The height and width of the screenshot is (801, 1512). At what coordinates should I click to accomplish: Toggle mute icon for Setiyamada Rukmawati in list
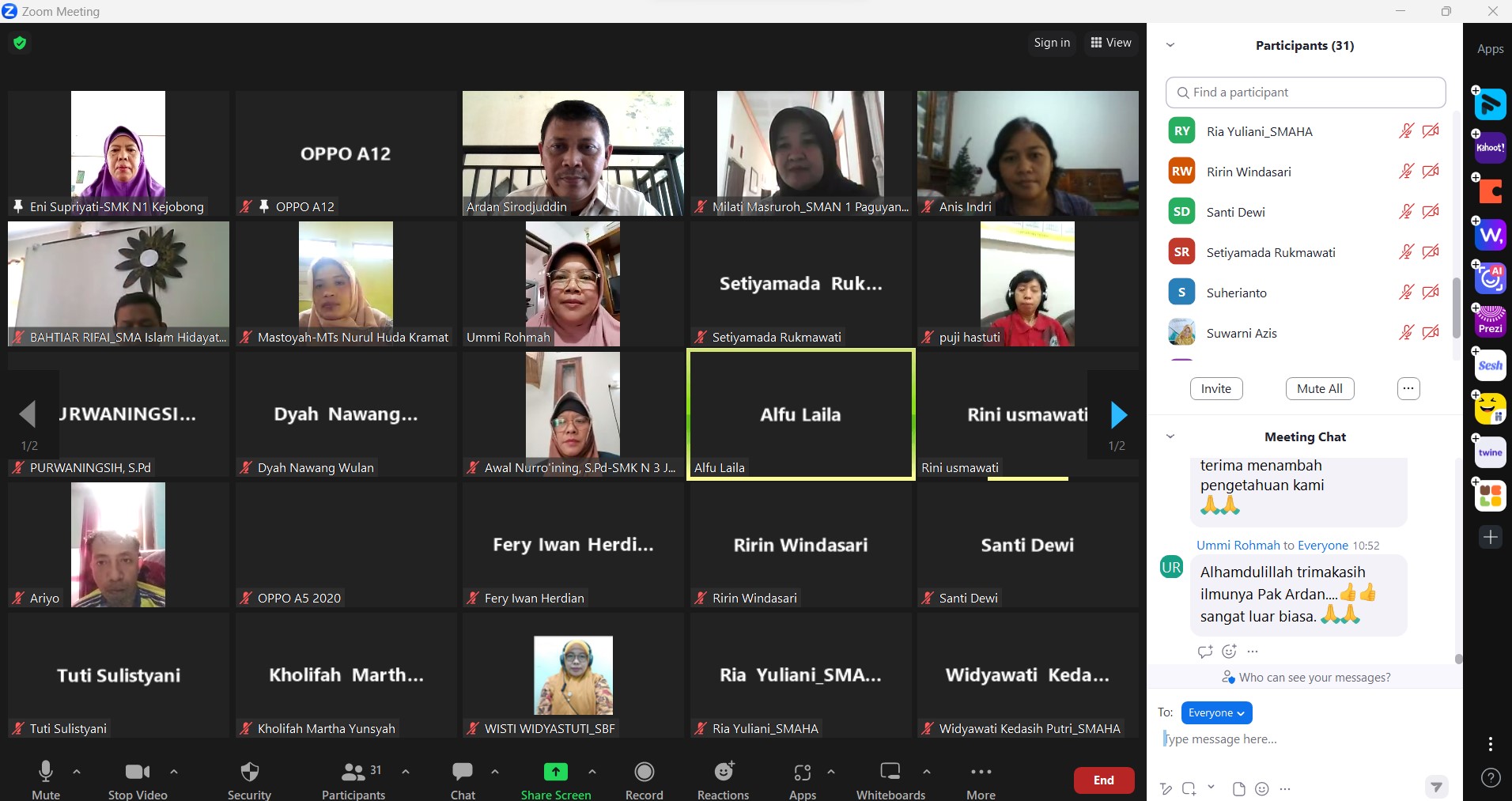(1406, 252)
